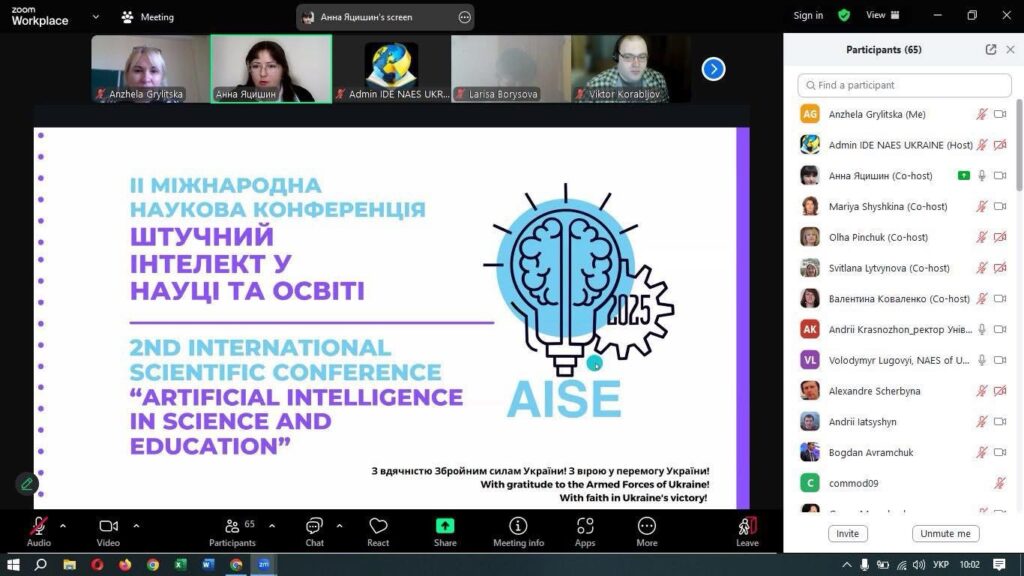Image resolution: width=1024 pixels, height=576 pixels.
Task: Open the View dropdown menu
Action: click(881, 15)
